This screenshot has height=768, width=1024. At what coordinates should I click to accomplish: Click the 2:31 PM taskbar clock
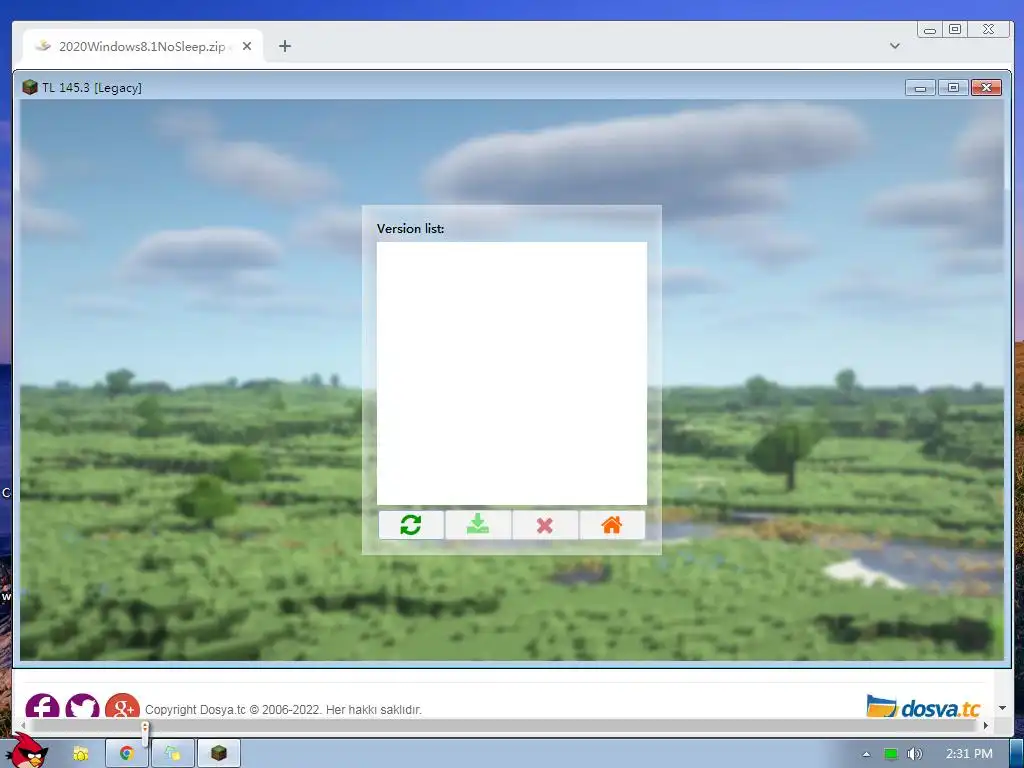(x=969, y=754)
